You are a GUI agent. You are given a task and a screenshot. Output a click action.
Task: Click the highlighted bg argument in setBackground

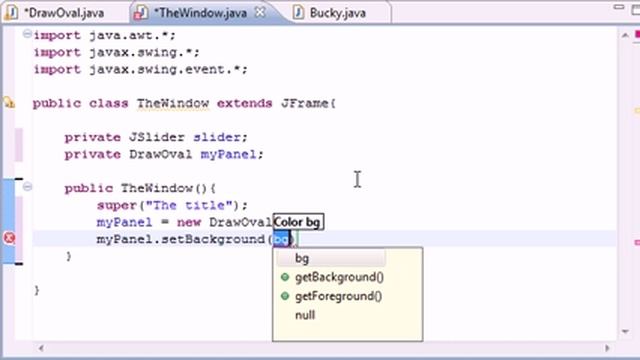[281, 239]
